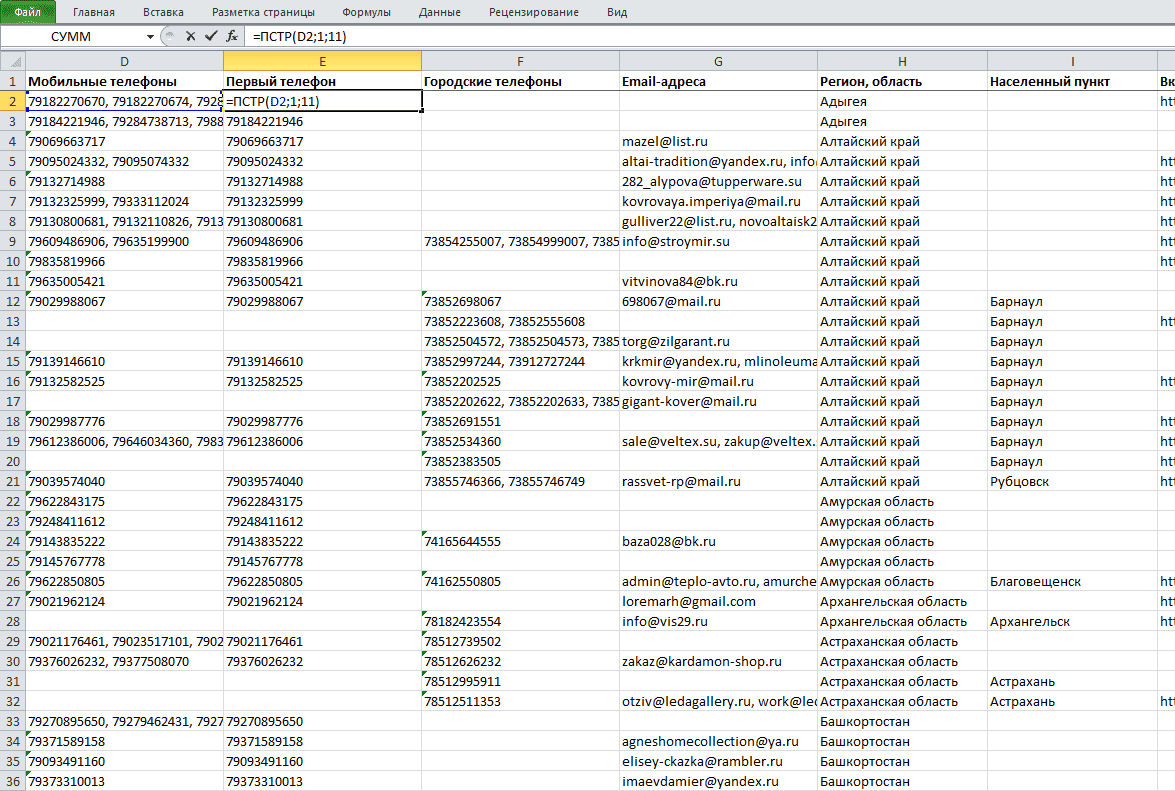Select column D header
Image resolution: width=1175 pixels, height=791 pixels.
[x=124, y=61]
